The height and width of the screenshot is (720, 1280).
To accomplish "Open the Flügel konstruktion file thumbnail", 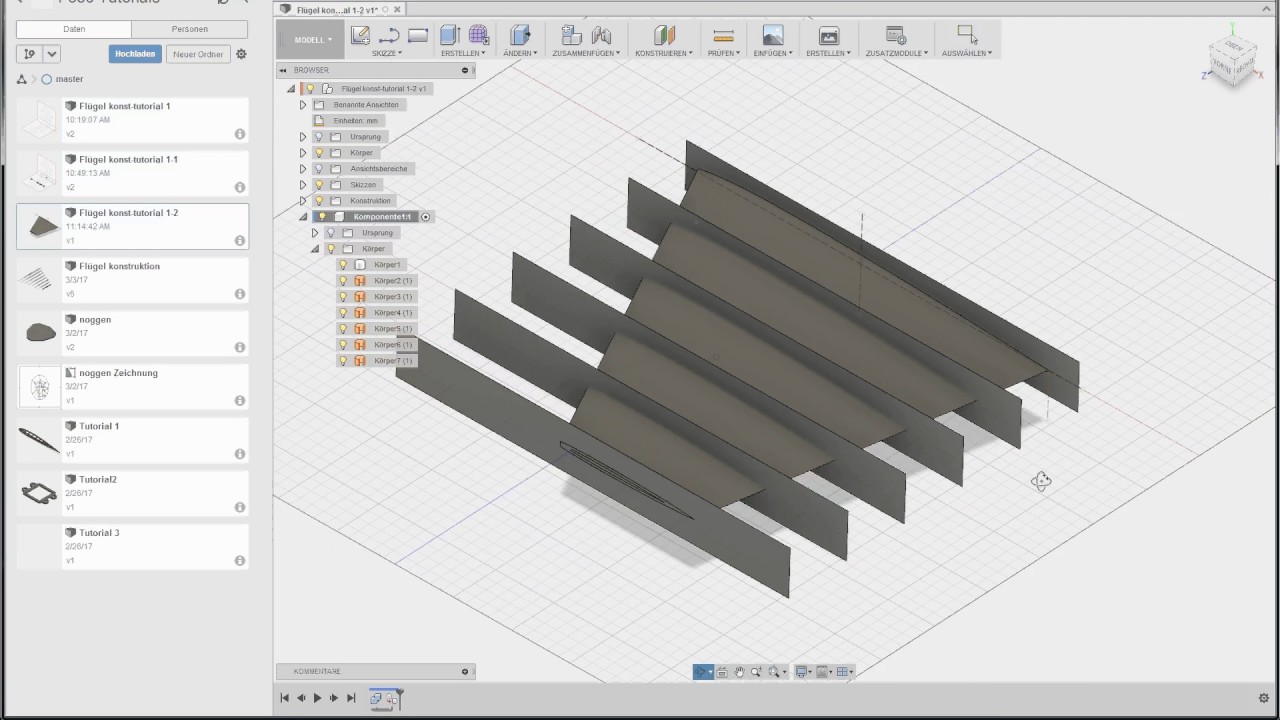I will click(x=40, y=279).
